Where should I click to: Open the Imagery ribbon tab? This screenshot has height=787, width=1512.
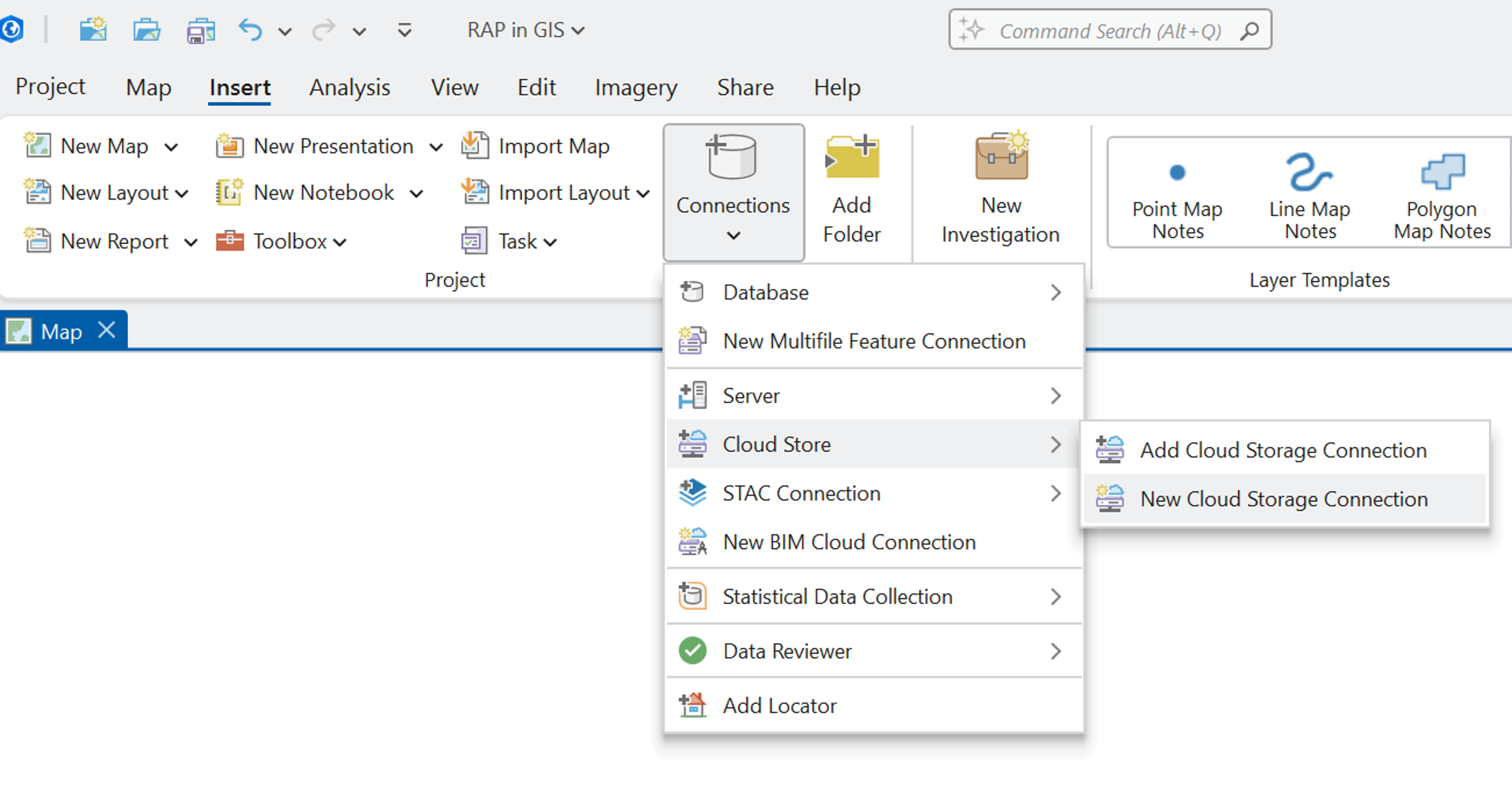click(636, 87)
